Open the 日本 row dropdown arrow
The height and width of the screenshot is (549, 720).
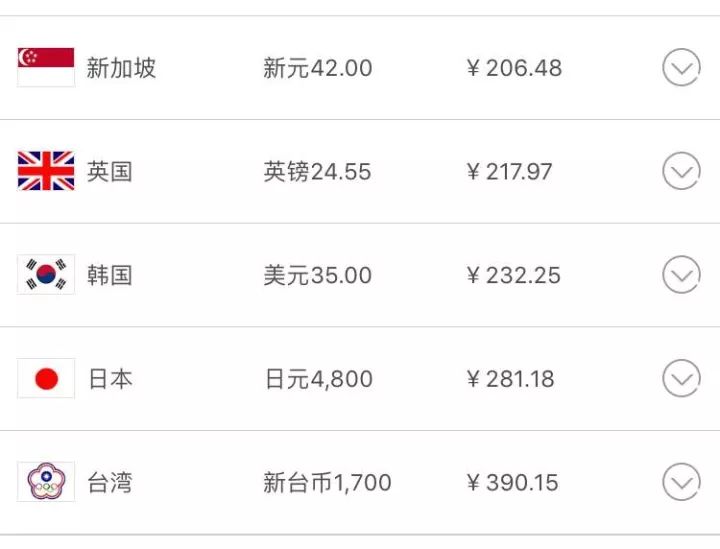[681, 379]
